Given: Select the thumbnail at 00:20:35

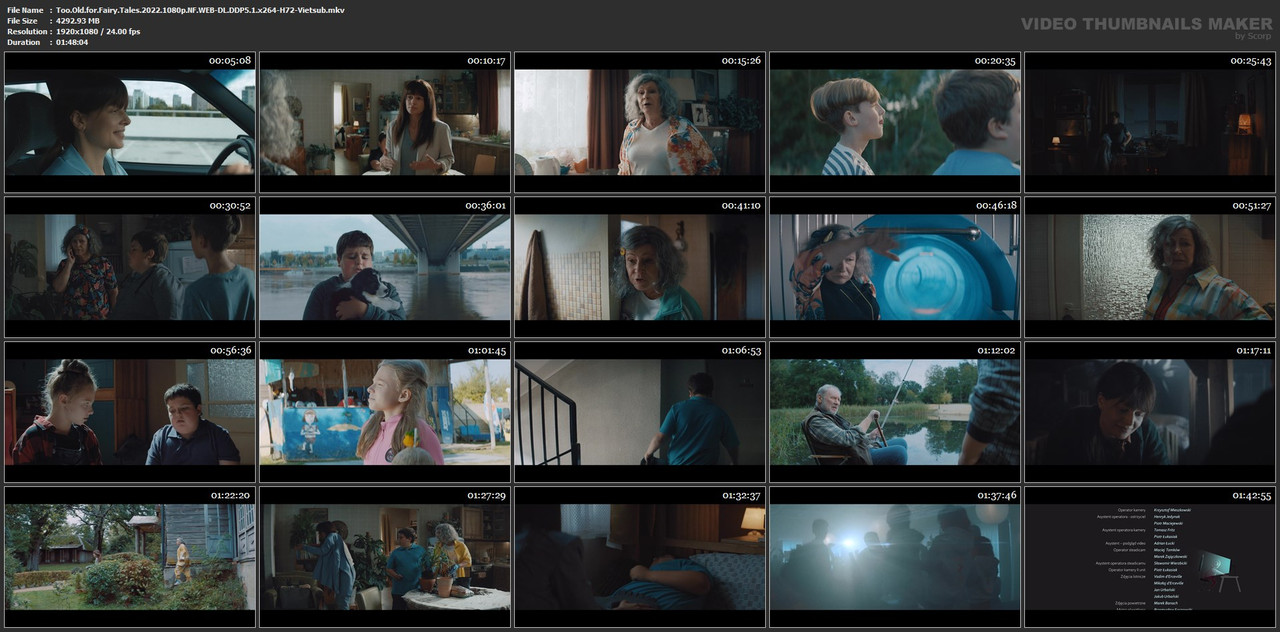Looking at the screenshot, I should point(895,122).
